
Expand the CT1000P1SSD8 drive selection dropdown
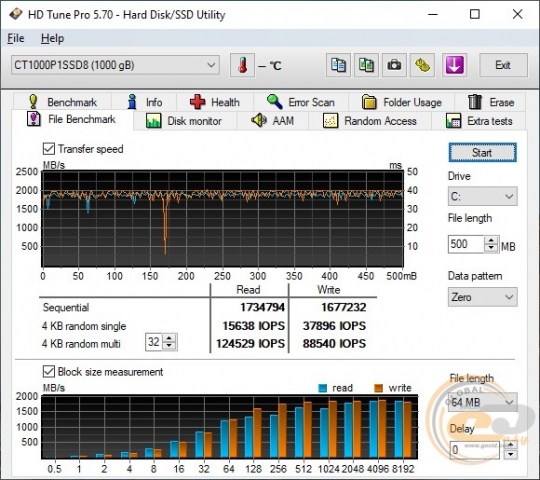click(115, 65)
